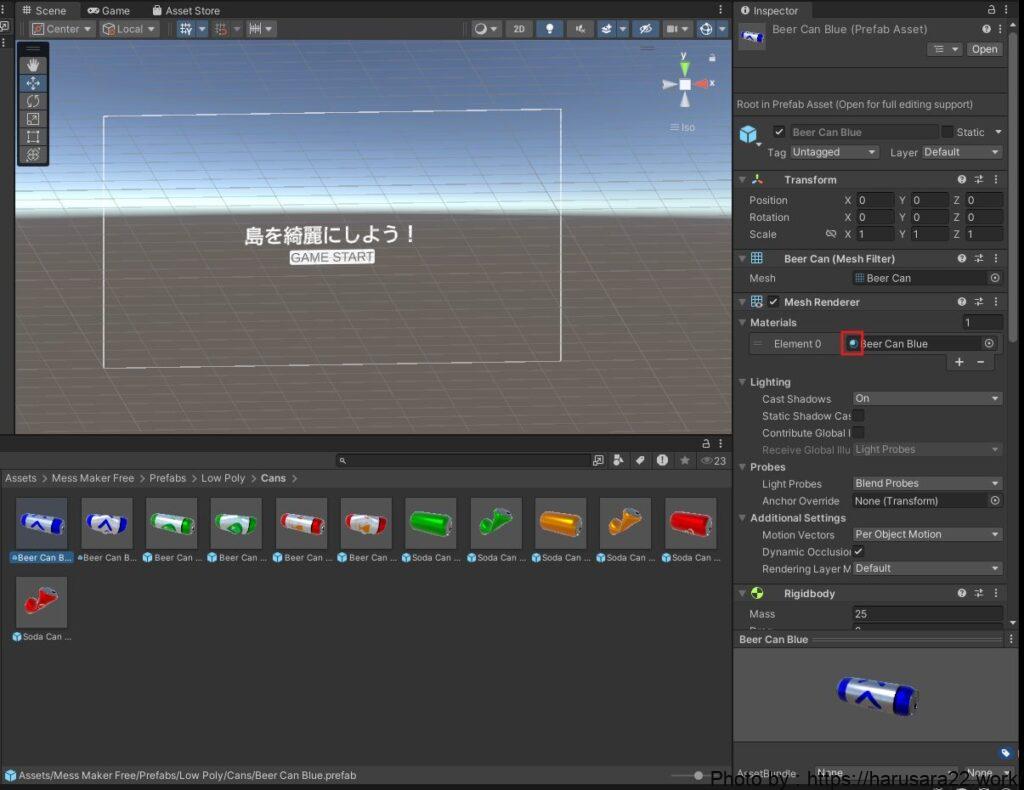The height and width of the screenshot is (790, 1024).
Task: Select the Hand (View) tool
Action: [x=33, y=65]
